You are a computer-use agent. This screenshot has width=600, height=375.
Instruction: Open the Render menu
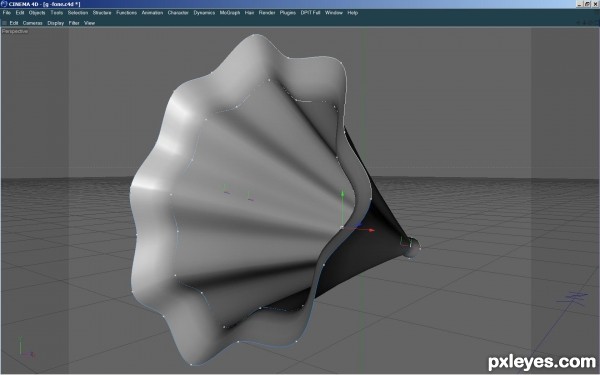[x=267, y=13]
